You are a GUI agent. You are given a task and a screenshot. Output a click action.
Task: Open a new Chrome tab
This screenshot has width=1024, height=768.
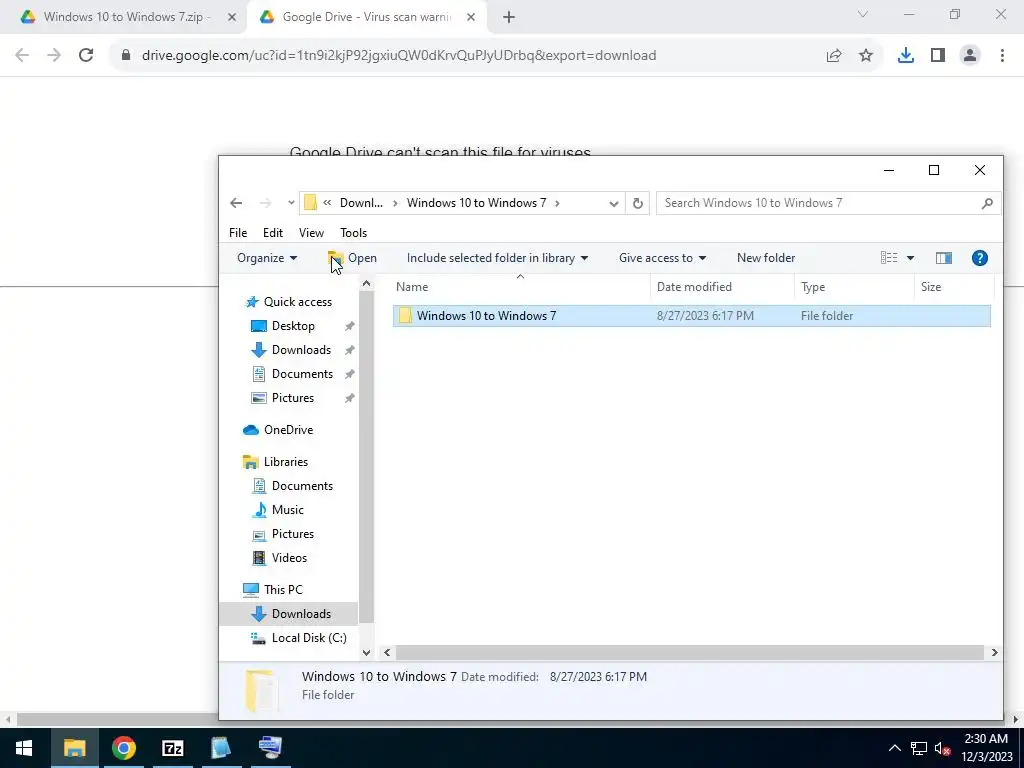pos(509,18)
